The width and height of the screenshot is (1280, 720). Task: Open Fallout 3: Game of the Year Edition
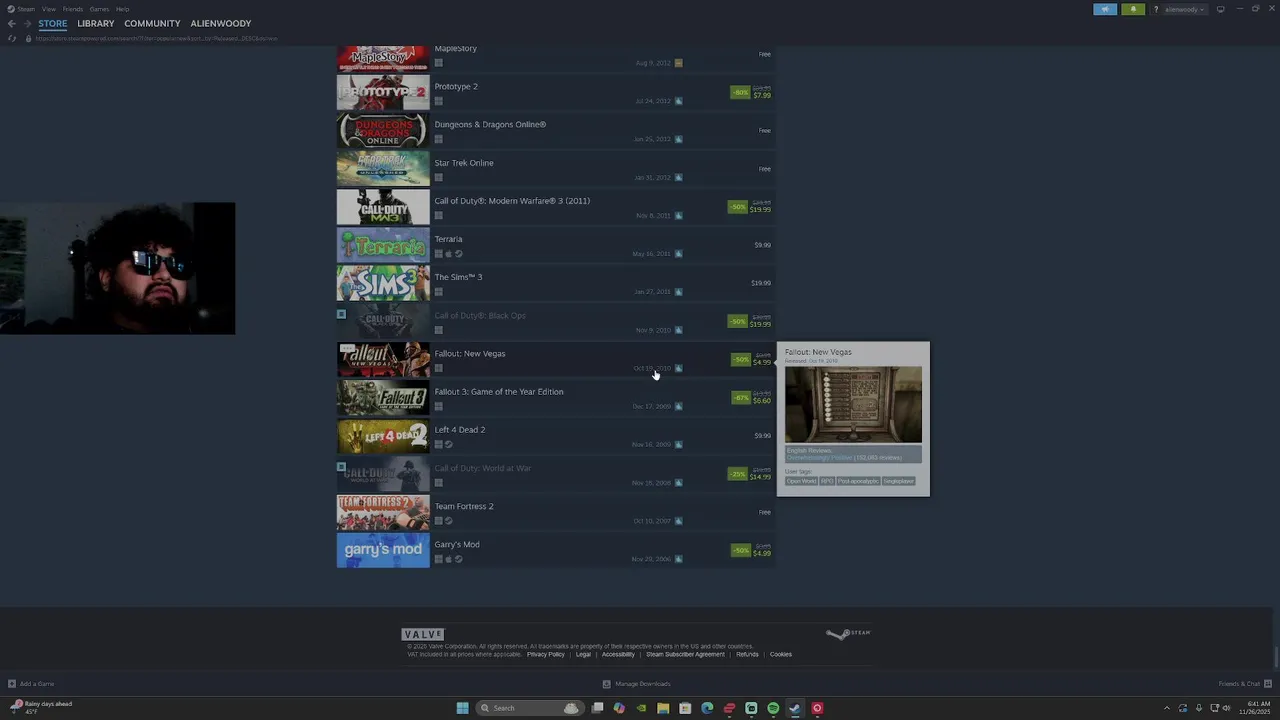(x=556, y=397)
